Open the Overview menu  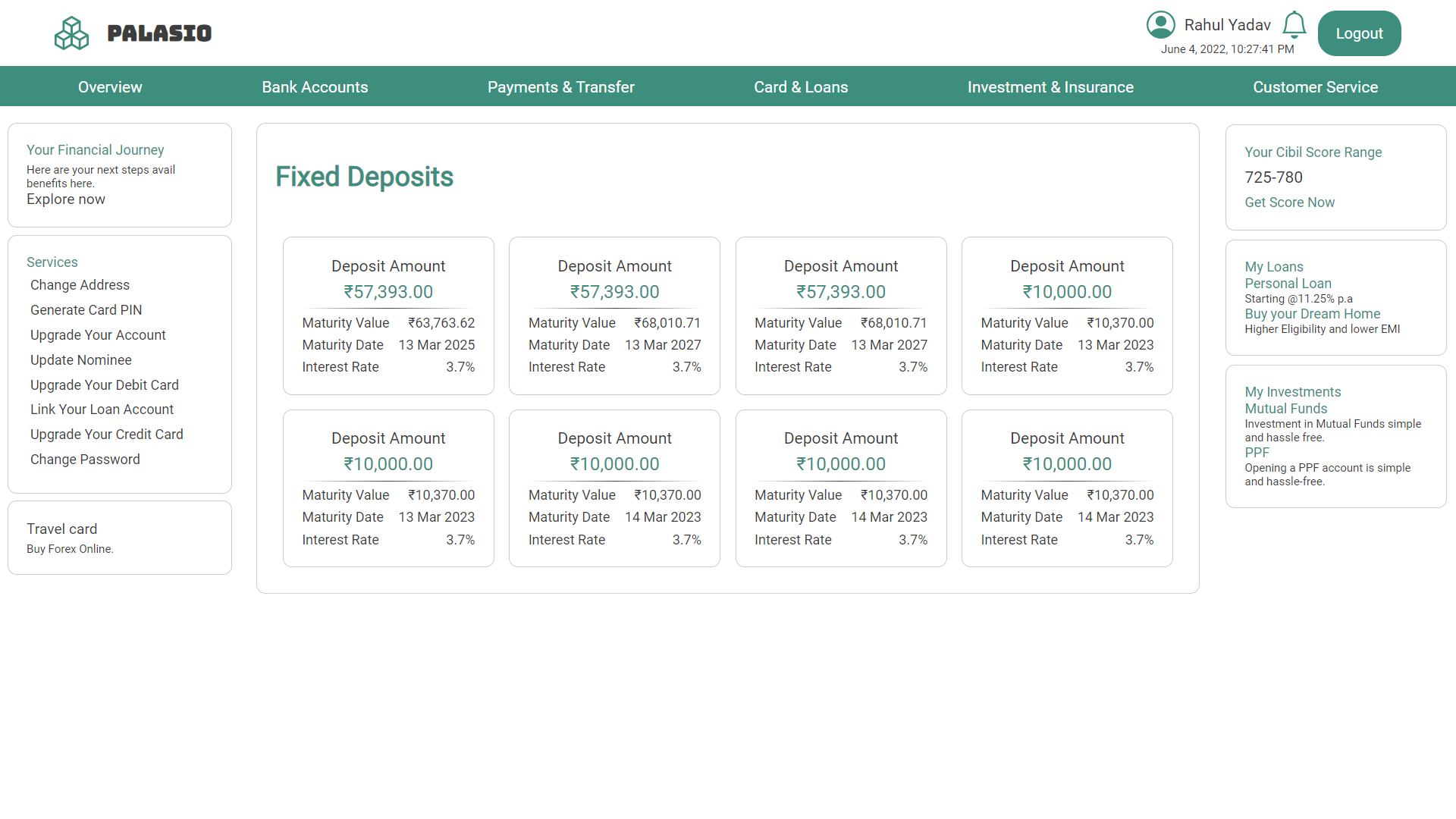[110, 87]
